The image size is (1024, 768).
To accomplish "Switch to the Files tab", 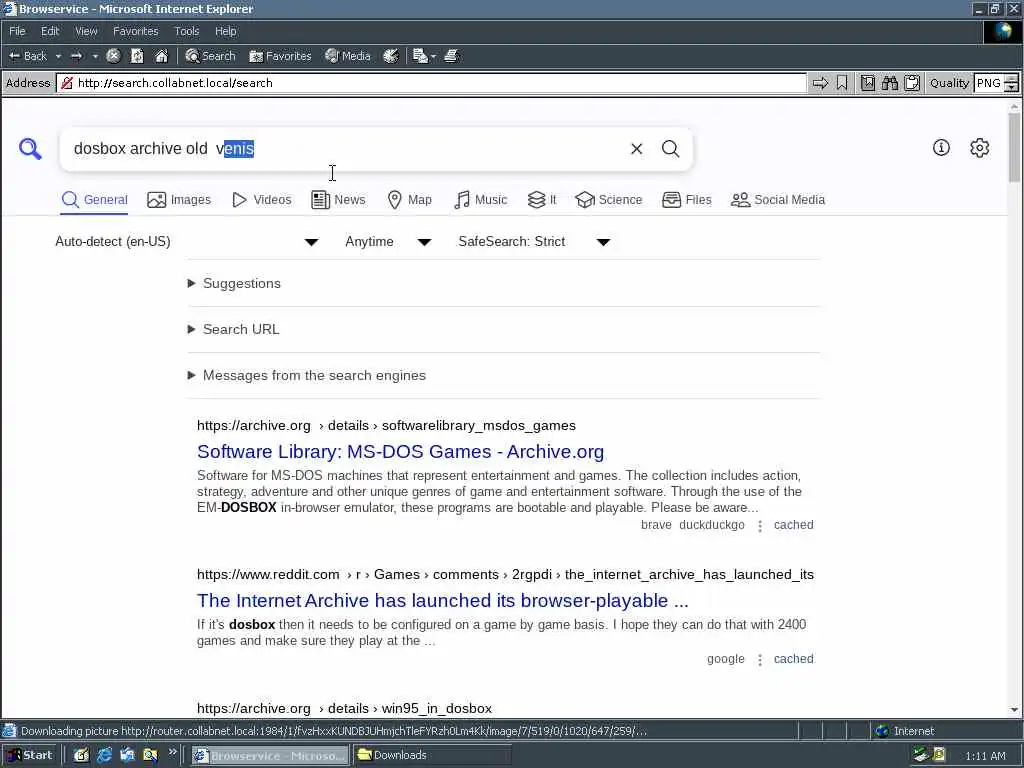I will click(686, 200).
